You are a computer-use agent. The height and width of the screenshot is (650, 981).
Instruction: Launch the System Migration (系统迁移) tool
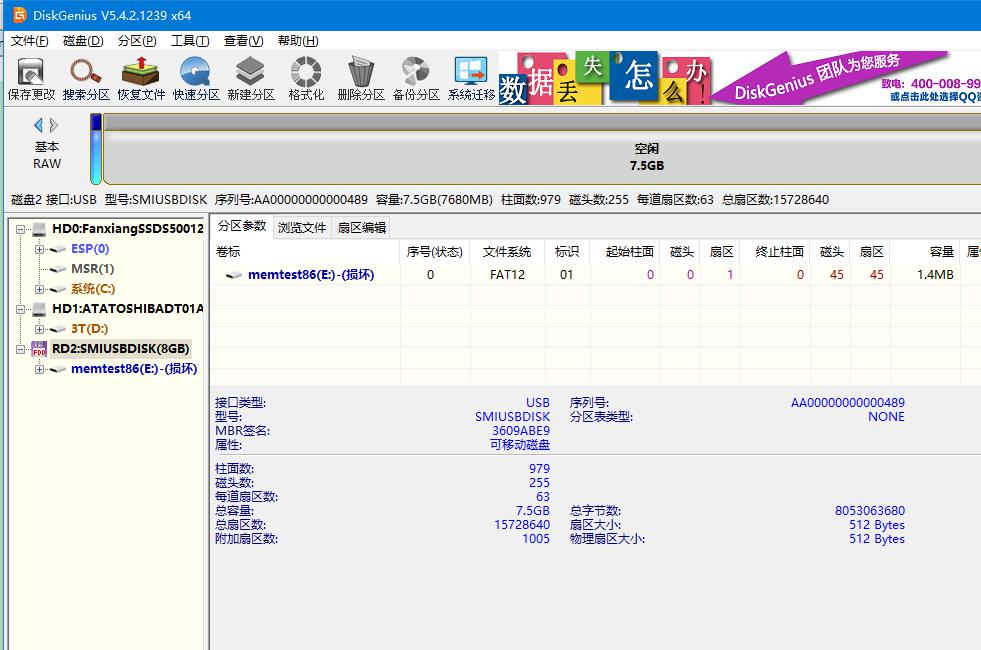click(471, 79)
